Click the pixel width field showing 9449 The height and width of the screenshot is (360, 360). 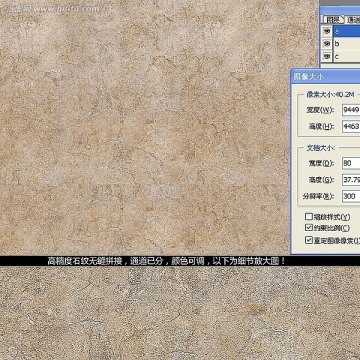pos(351,110)
